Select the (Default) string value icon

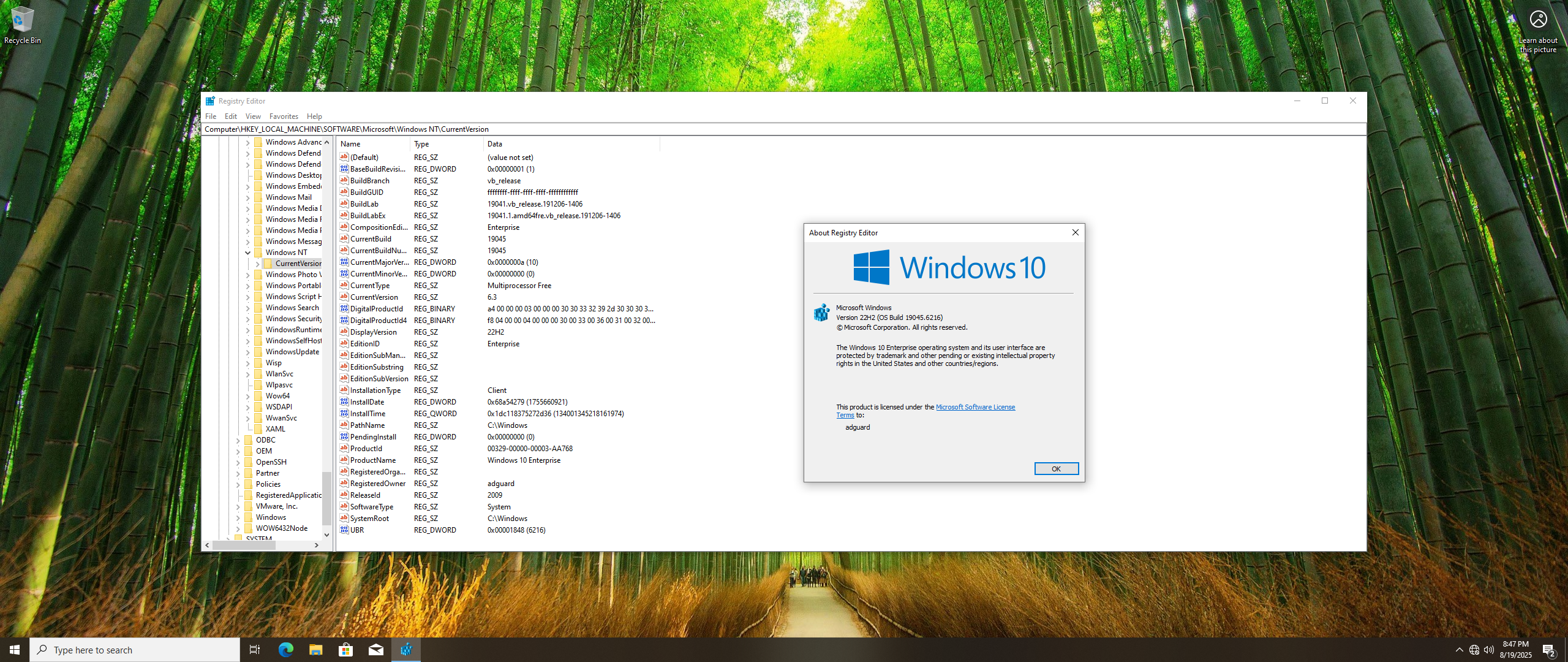tap(344, 157)
